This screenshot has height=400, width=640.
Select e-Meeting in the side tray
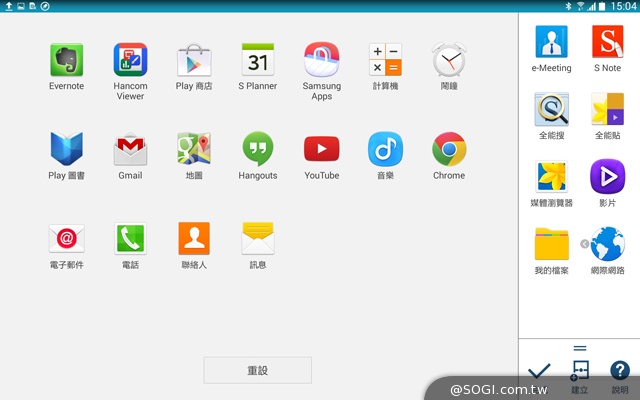[551, 43]
